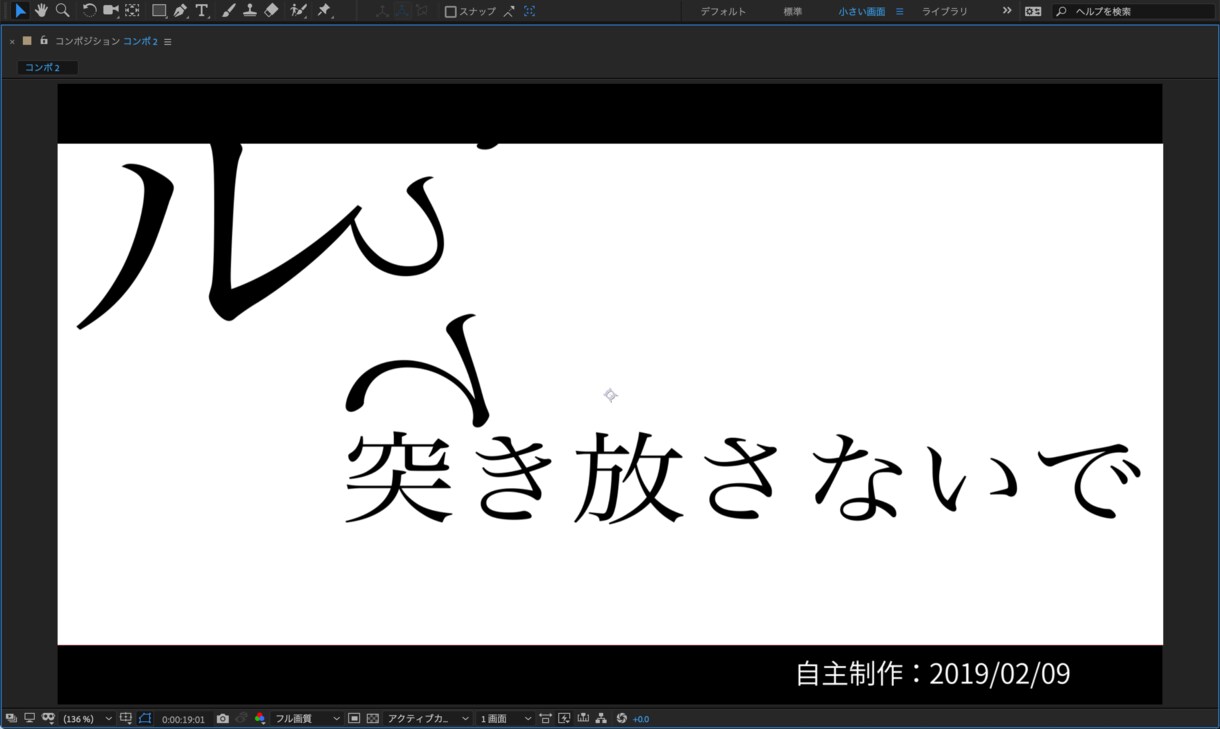Select the Eraser tool
1220x729 pixels.
(x=271, y=11)
